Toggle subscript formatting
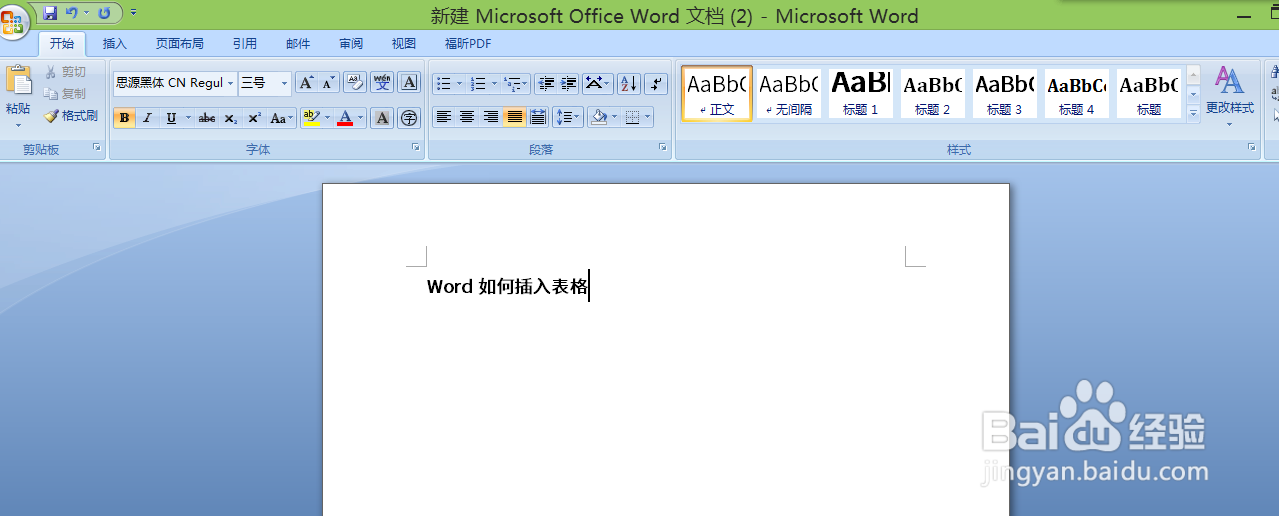The width and height of the screenshot is (1279, 516). tap(230, 118)
